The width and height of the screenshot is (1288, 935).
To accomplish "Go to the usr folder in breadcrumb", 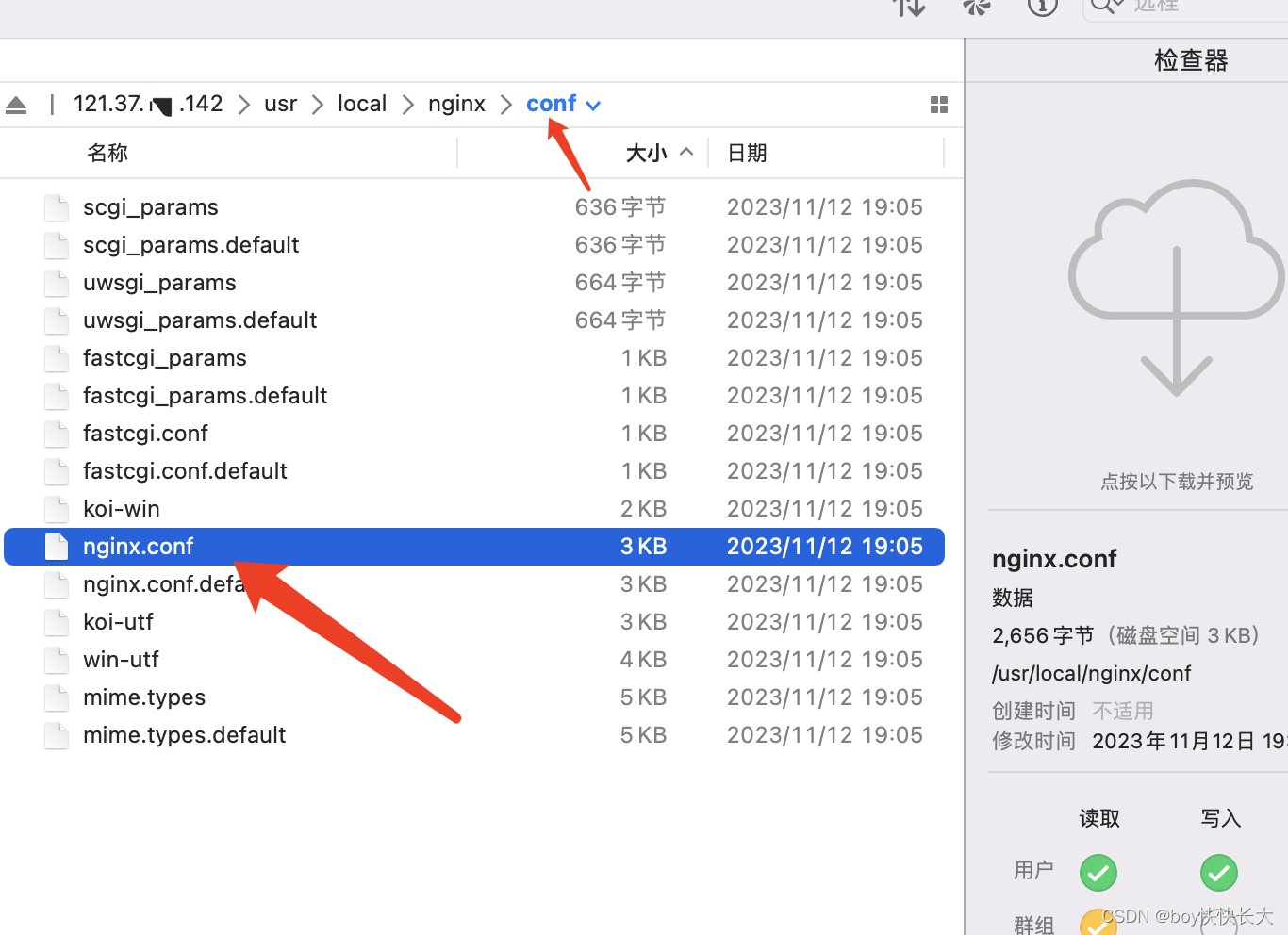I will click(x=281, y=104).
